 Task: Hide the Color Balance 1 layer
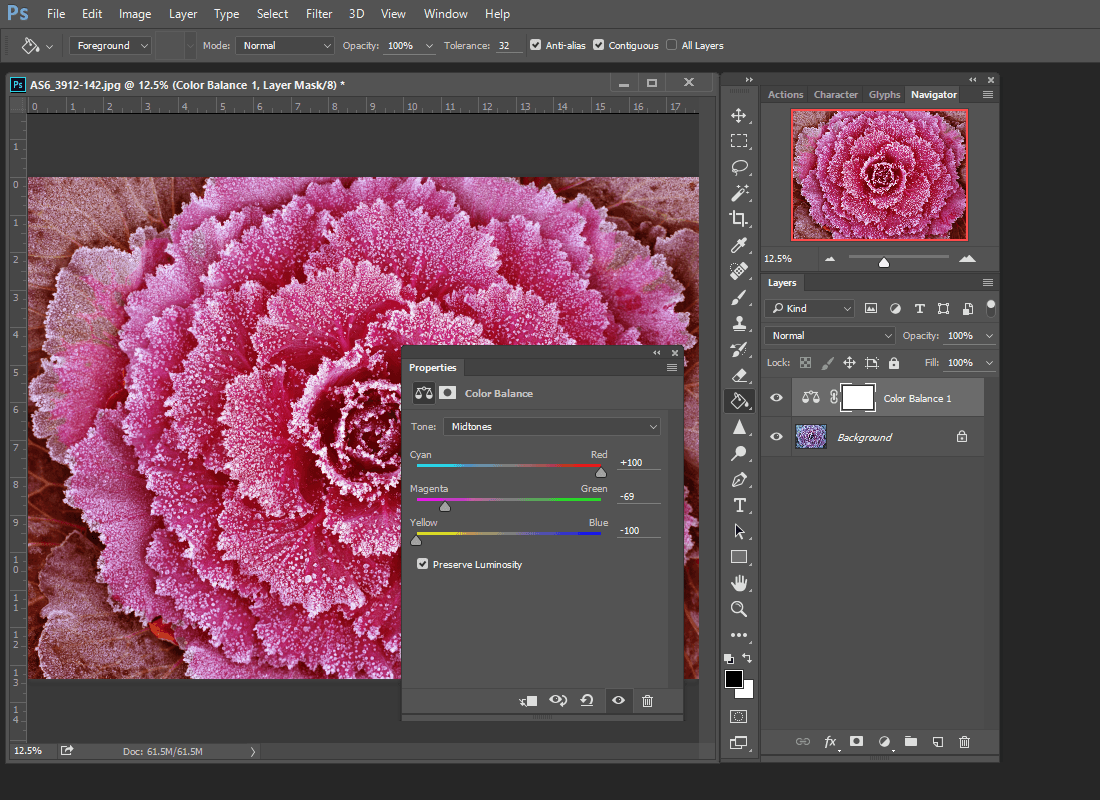[x=776, y=398]
